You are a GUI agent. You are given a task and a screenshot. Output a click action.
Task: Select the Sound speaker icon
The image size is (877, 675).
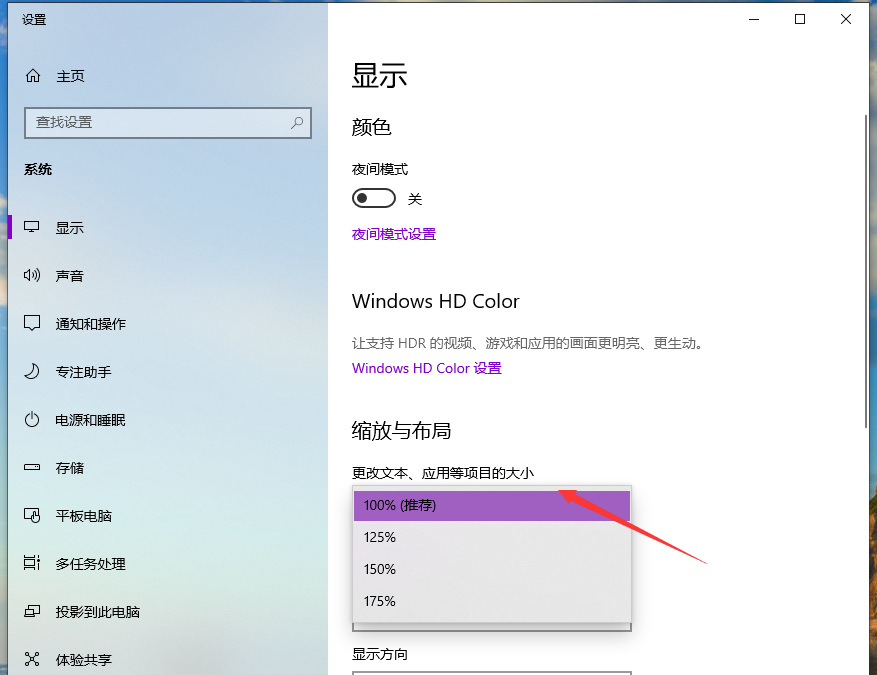(33, 276)
